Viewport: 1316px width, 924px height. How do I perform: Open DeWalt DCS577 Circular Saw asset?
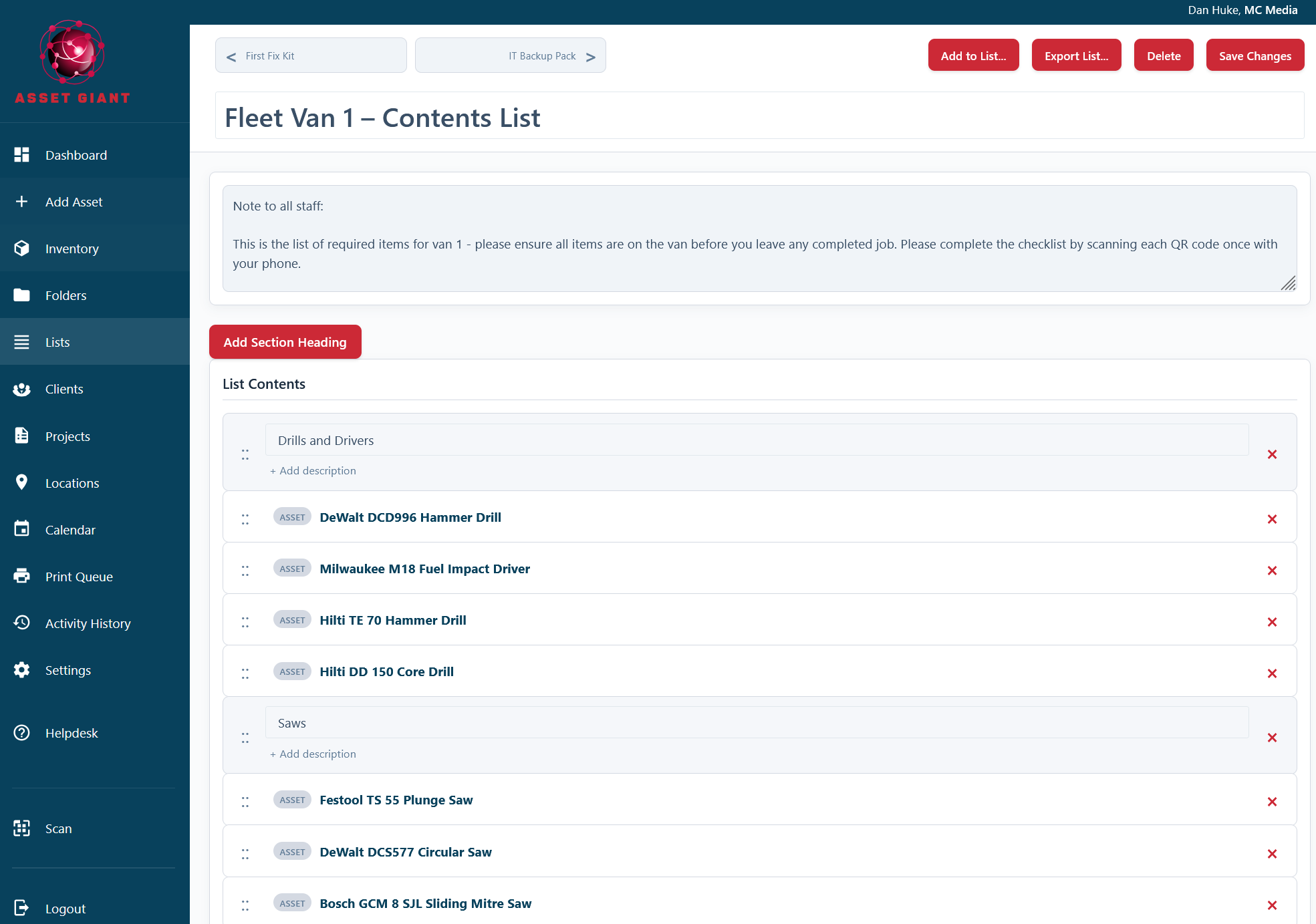[x=406, y=852]
